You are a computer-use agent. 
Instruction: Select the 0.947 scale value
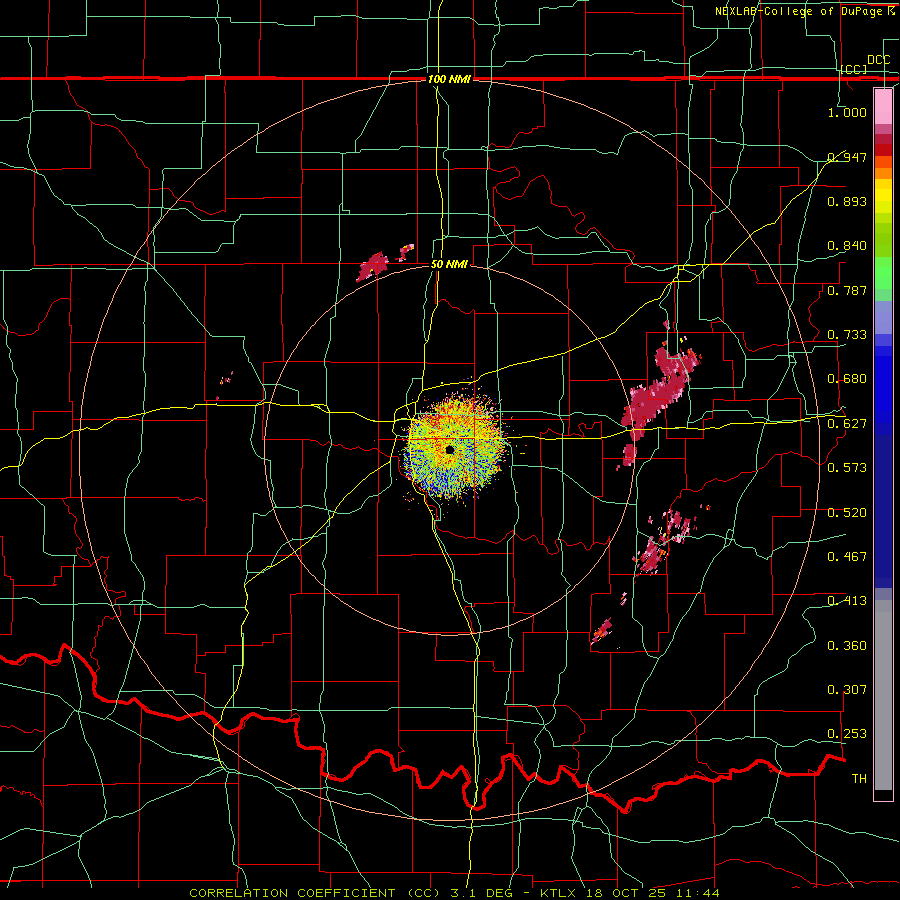pyautogui.click(x=847, y=157)
